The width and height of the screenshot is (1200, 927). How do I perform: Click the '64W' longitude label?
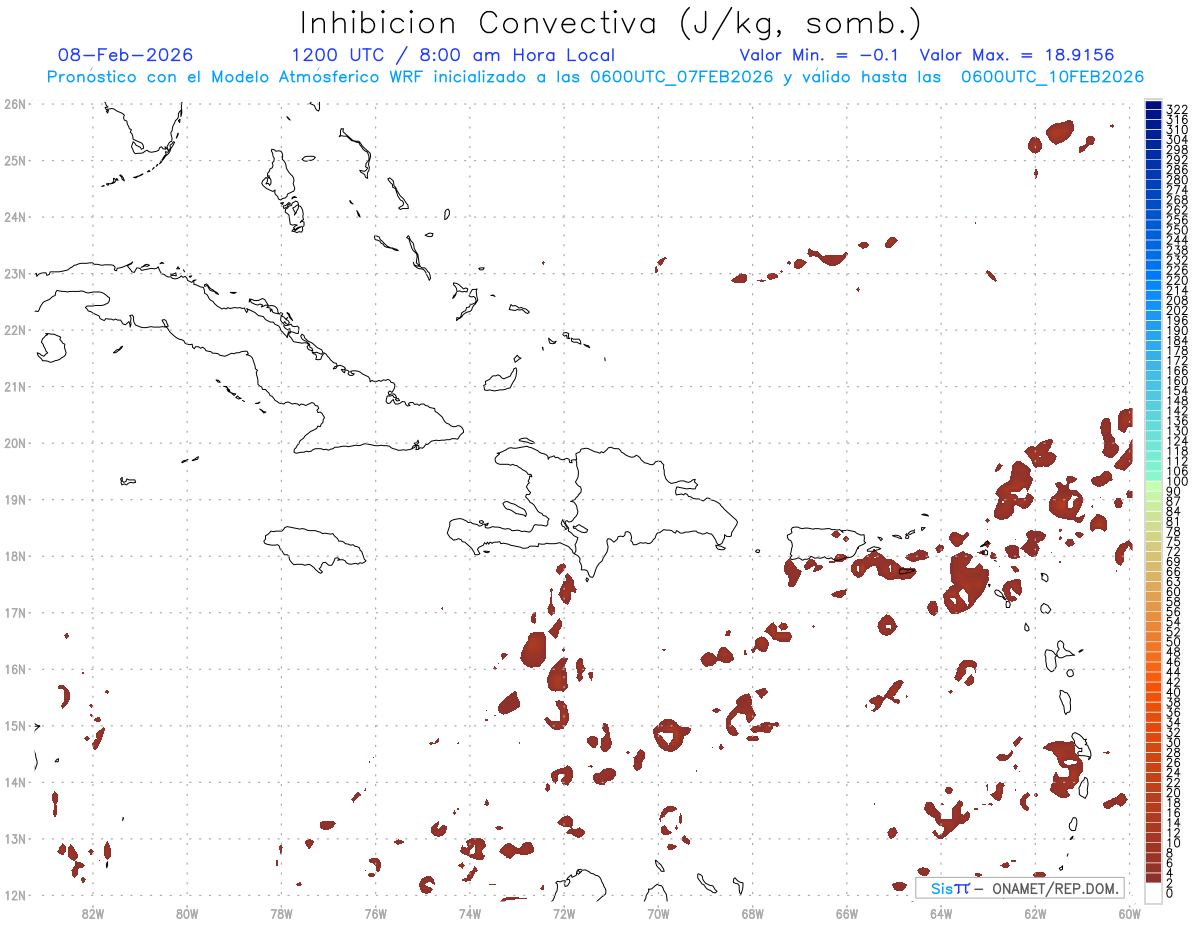pos(941,913)
